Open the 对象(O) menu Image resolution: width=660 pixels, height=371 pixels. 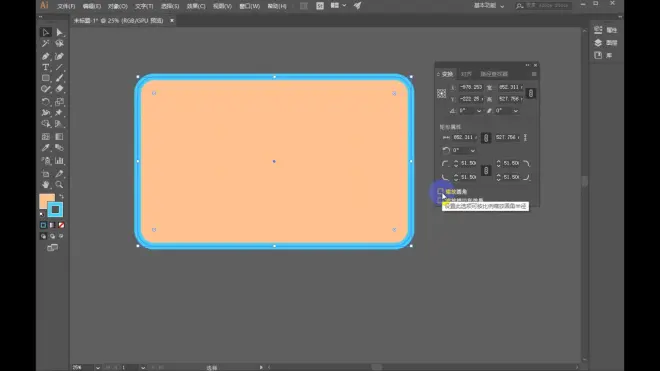[117, 6]
